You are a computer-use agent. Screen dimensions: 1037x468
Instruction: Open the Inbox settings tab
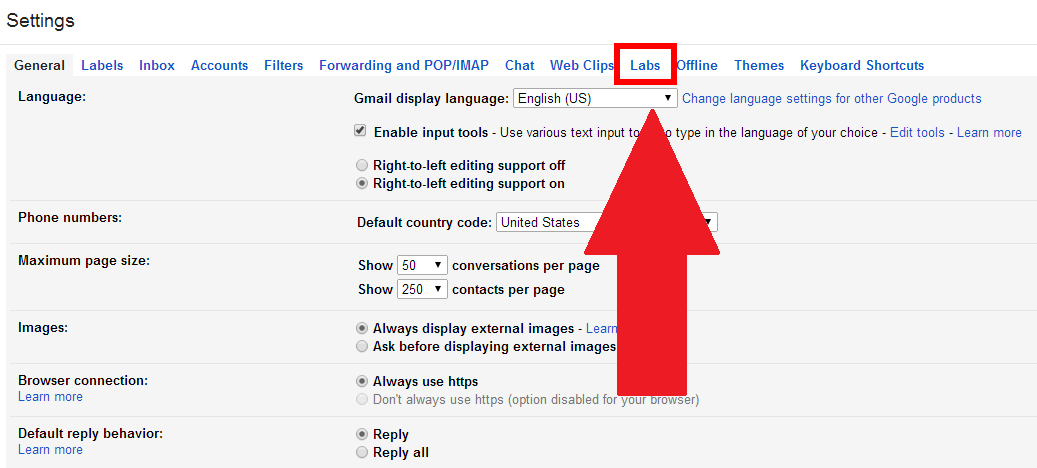pos(157,65)
